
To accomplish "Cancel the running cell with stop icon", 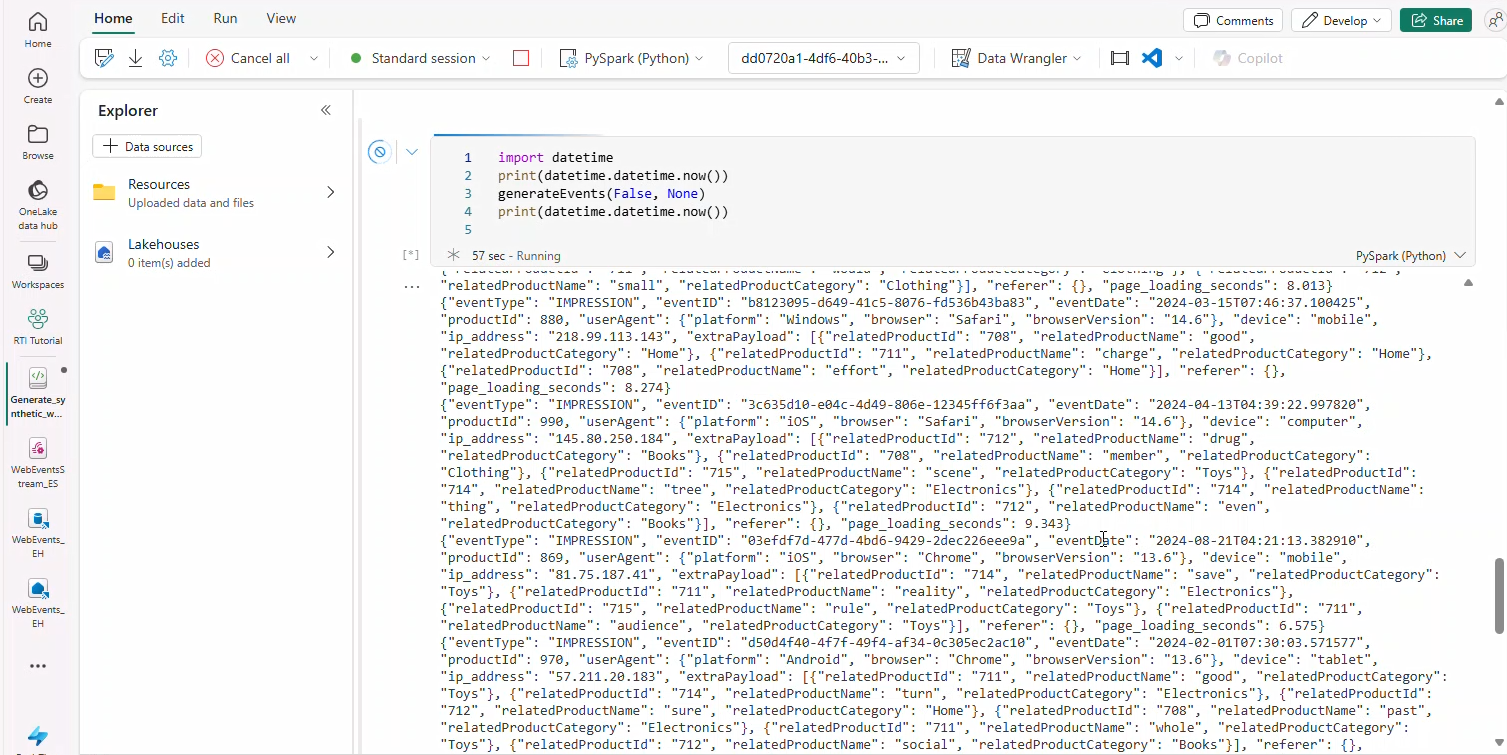I will 379,152.
